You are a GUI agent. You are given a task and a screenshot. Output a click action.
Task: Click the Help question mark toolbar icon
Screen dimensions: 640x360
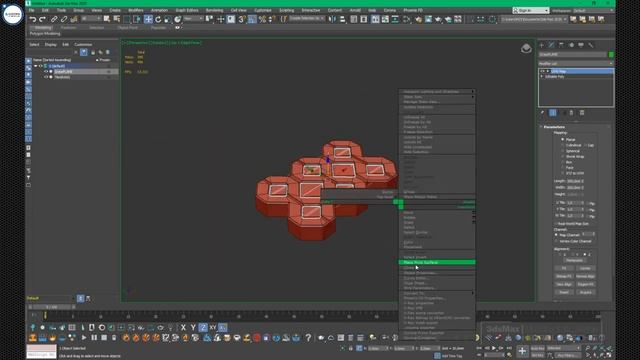coord(308,338)
